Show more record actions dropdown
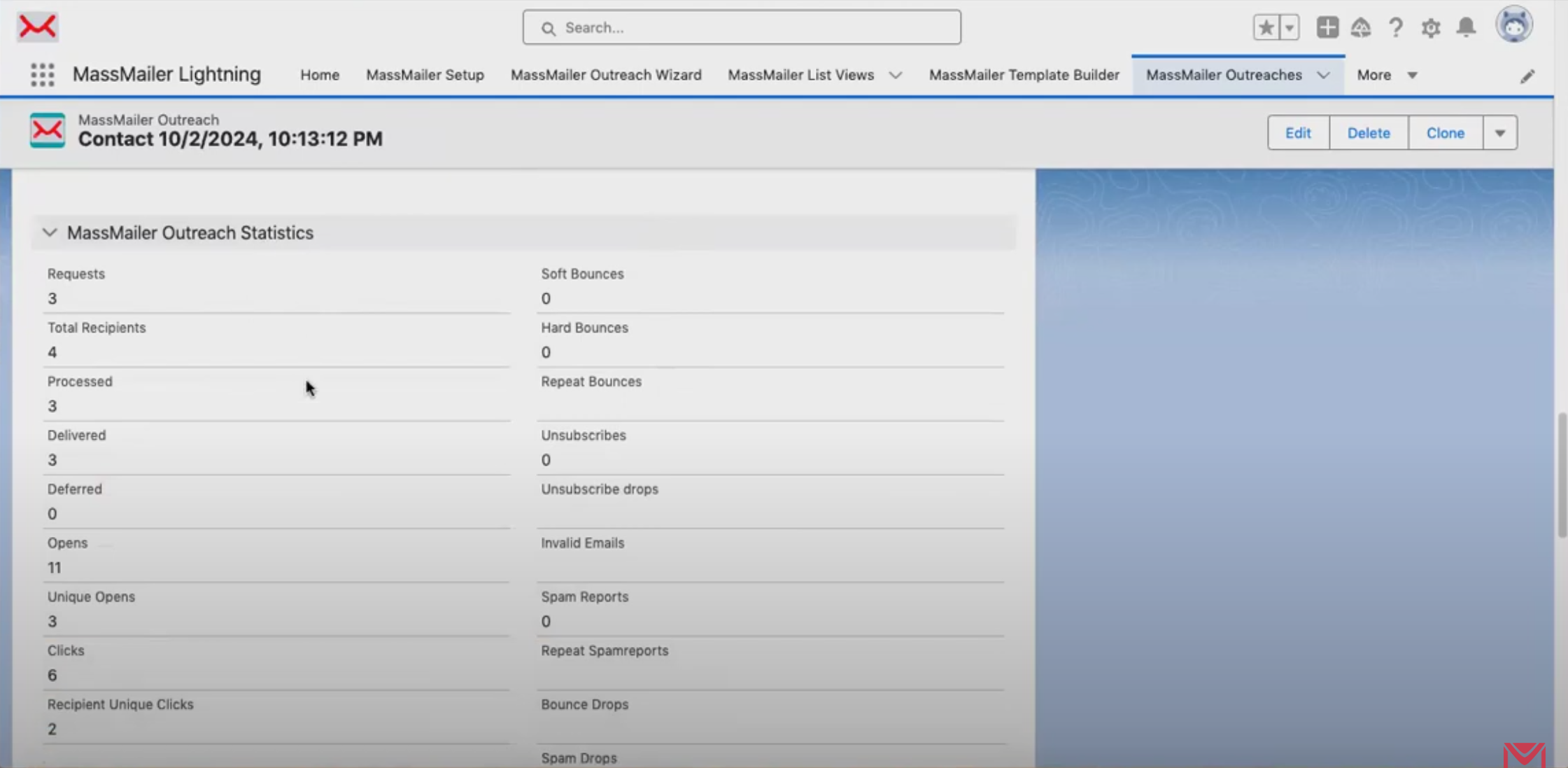The height and width of the screenshot is (768, 1568). tap(1500, 133)
